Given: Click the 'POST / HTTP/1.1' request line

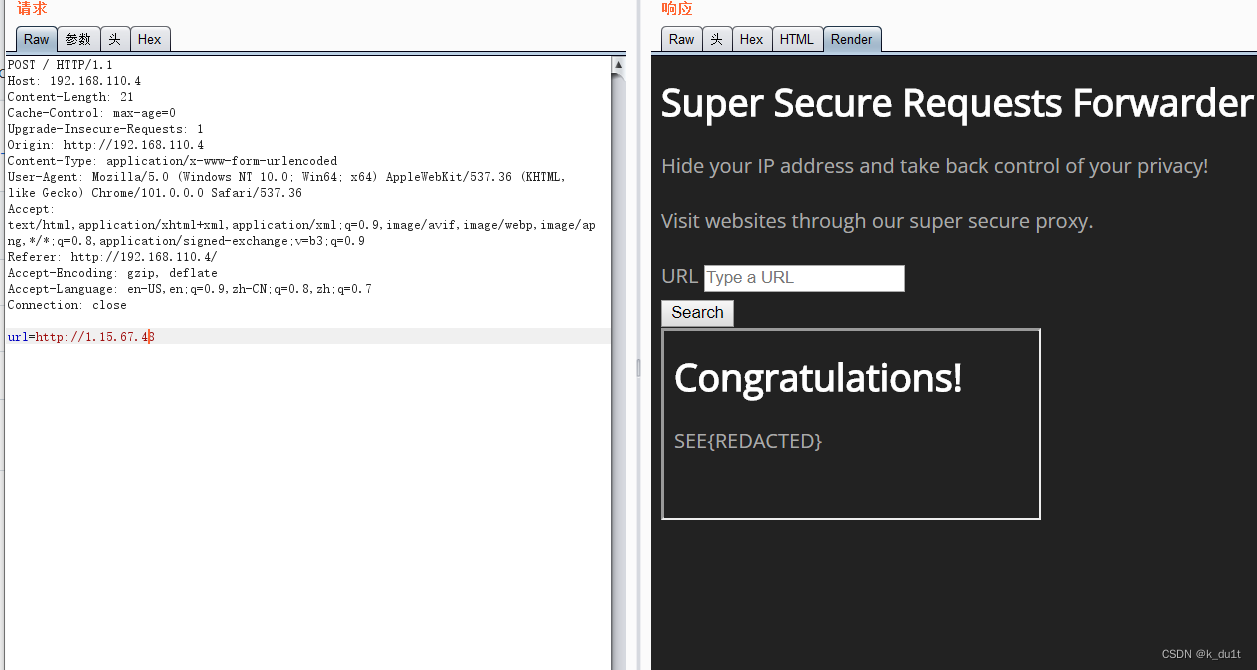Looking at the screenshot, I should [60, 65].
